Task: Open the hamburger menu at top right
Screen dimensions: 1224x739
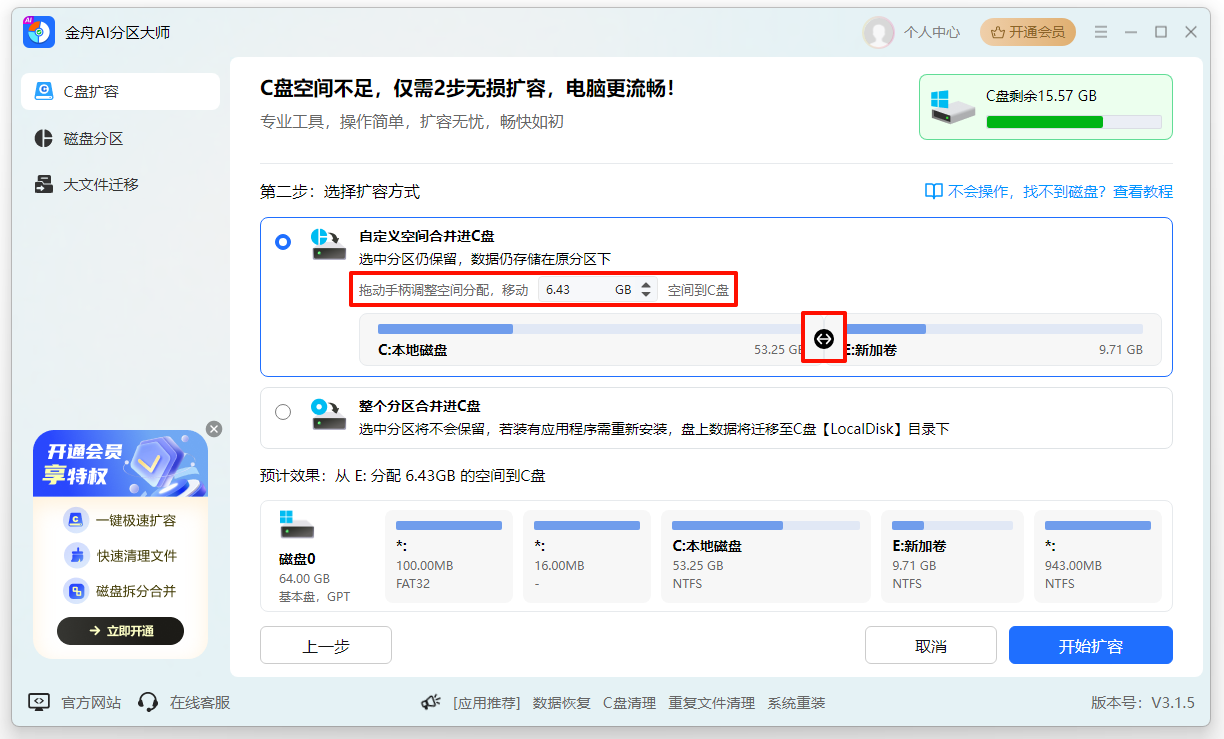Action: point(1100,31)
